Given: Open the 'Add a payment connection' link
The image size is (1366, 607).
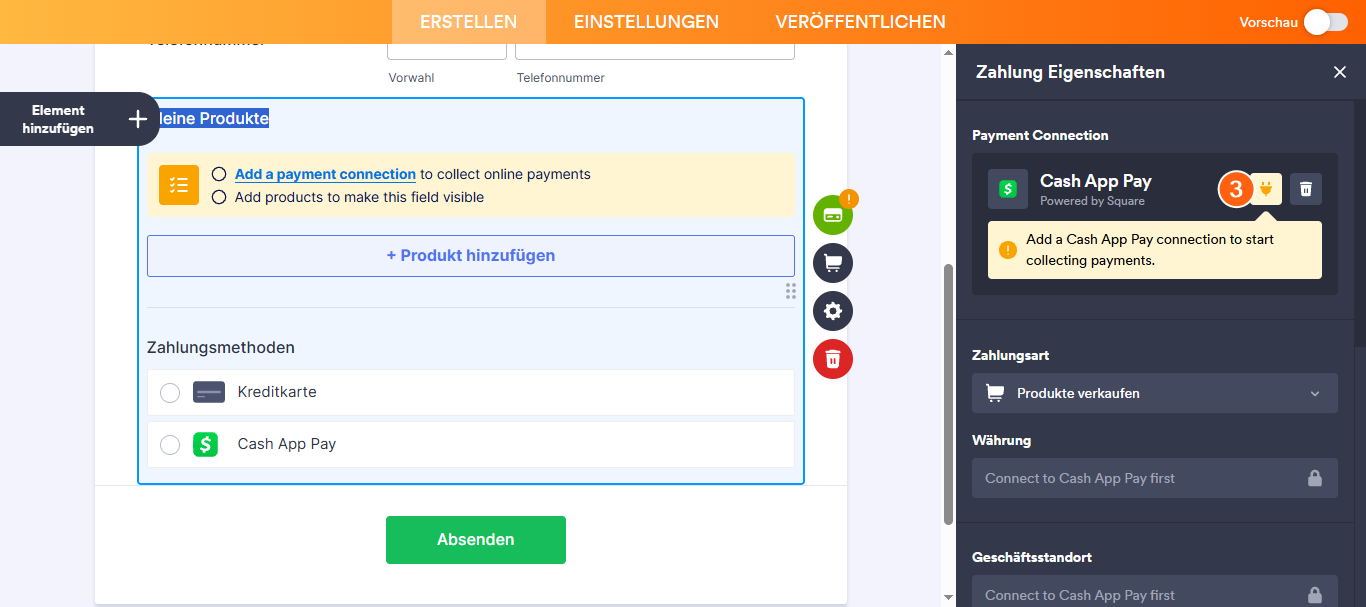Looking at the screenshot, I should click(x=325, y=174).
